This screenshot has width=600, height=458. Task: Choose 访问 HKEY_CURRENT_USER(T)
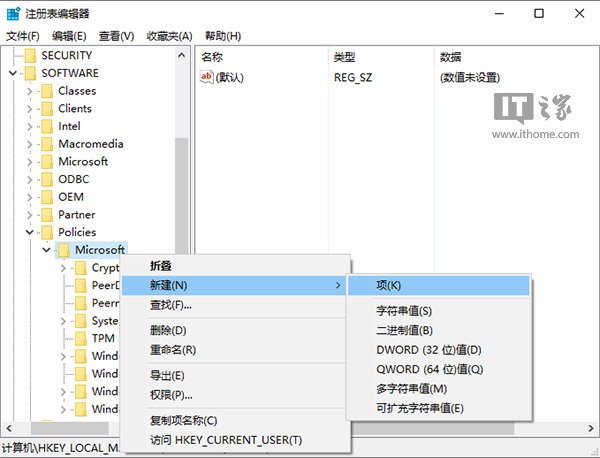(236, 440)
